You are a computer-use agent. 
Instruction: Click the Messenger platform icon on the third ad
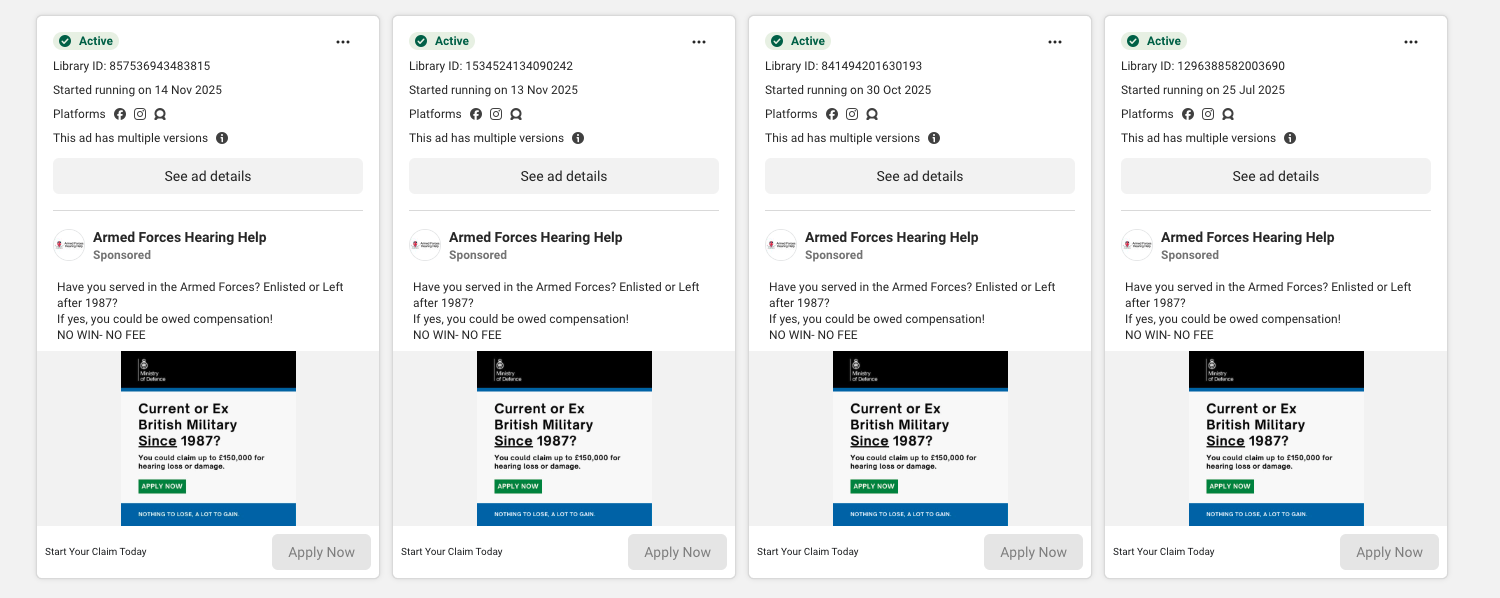click(871, 114)
